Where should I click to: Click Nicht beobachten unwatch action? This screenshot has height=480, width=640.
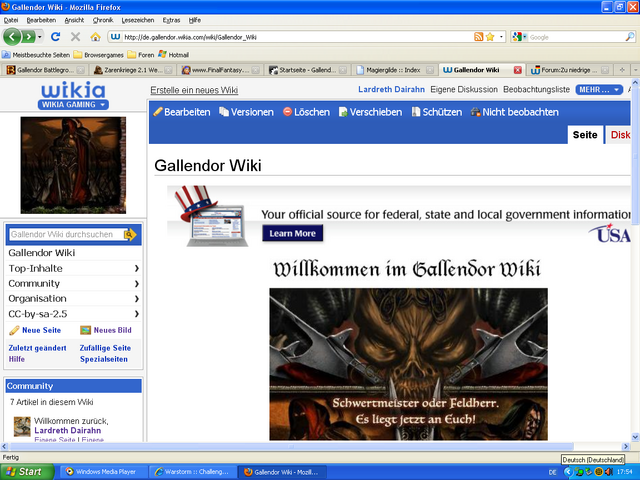(x=515, y=112)
